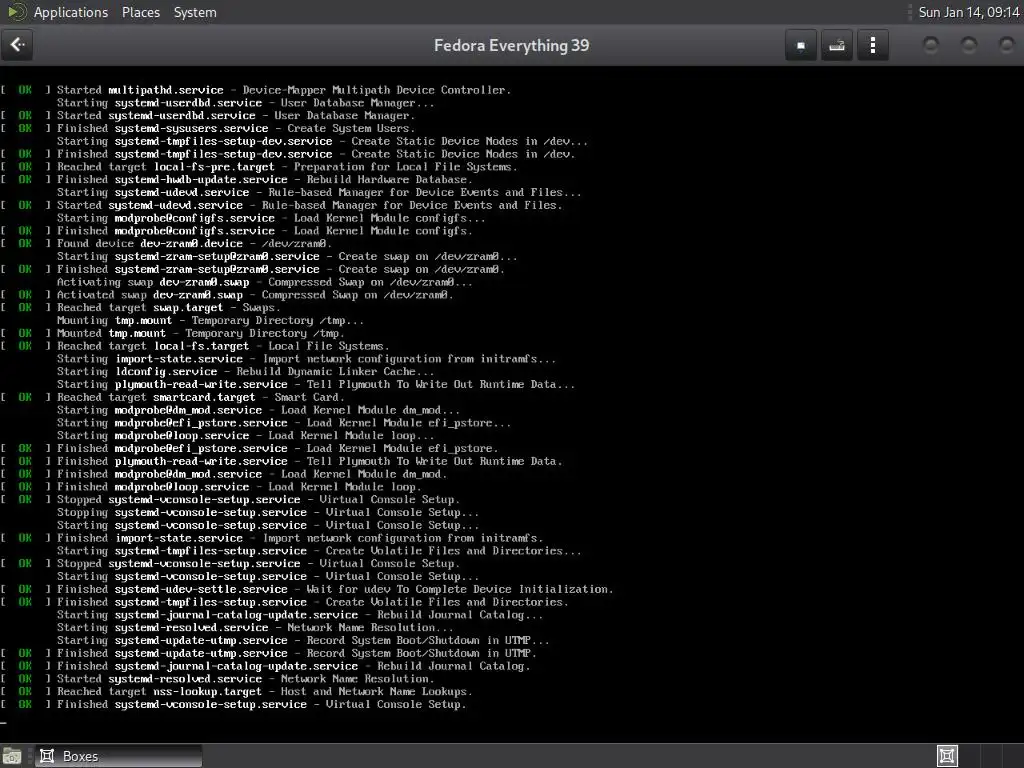This screenshot has height=768, width=1024.
Task: Click the 'Finished systemd-hwdb-update.service' line
Action: tap(236, 180)
